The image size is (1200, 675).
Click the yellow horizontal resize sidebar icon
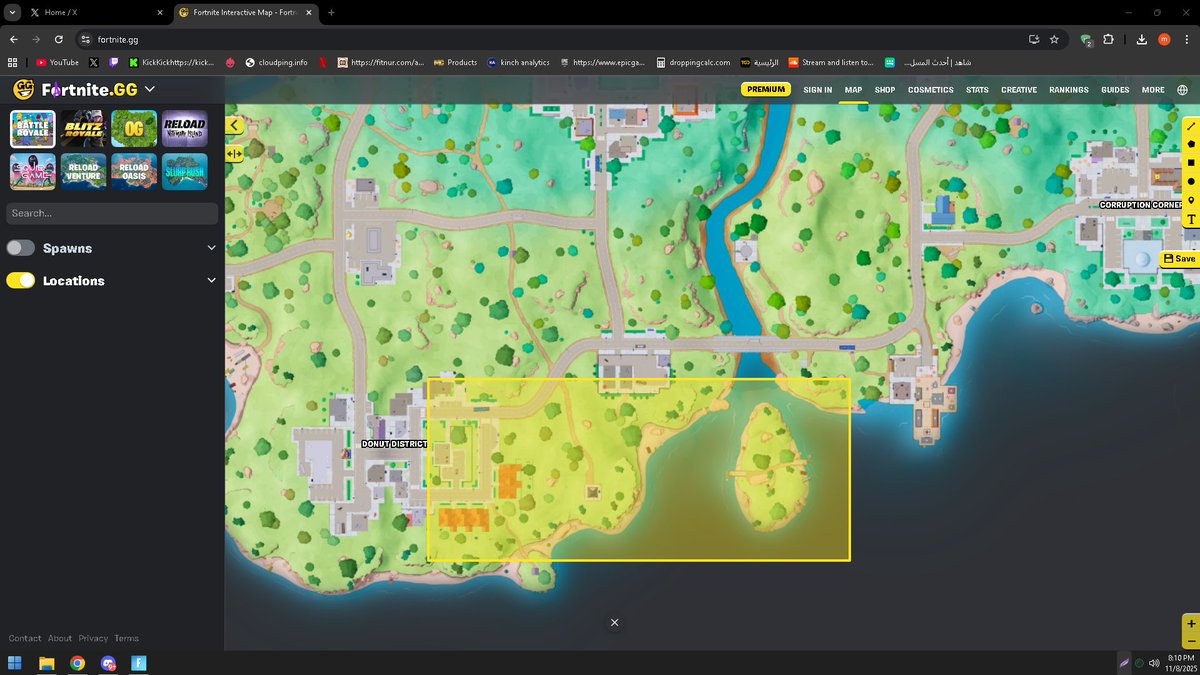tap(234, 154)
